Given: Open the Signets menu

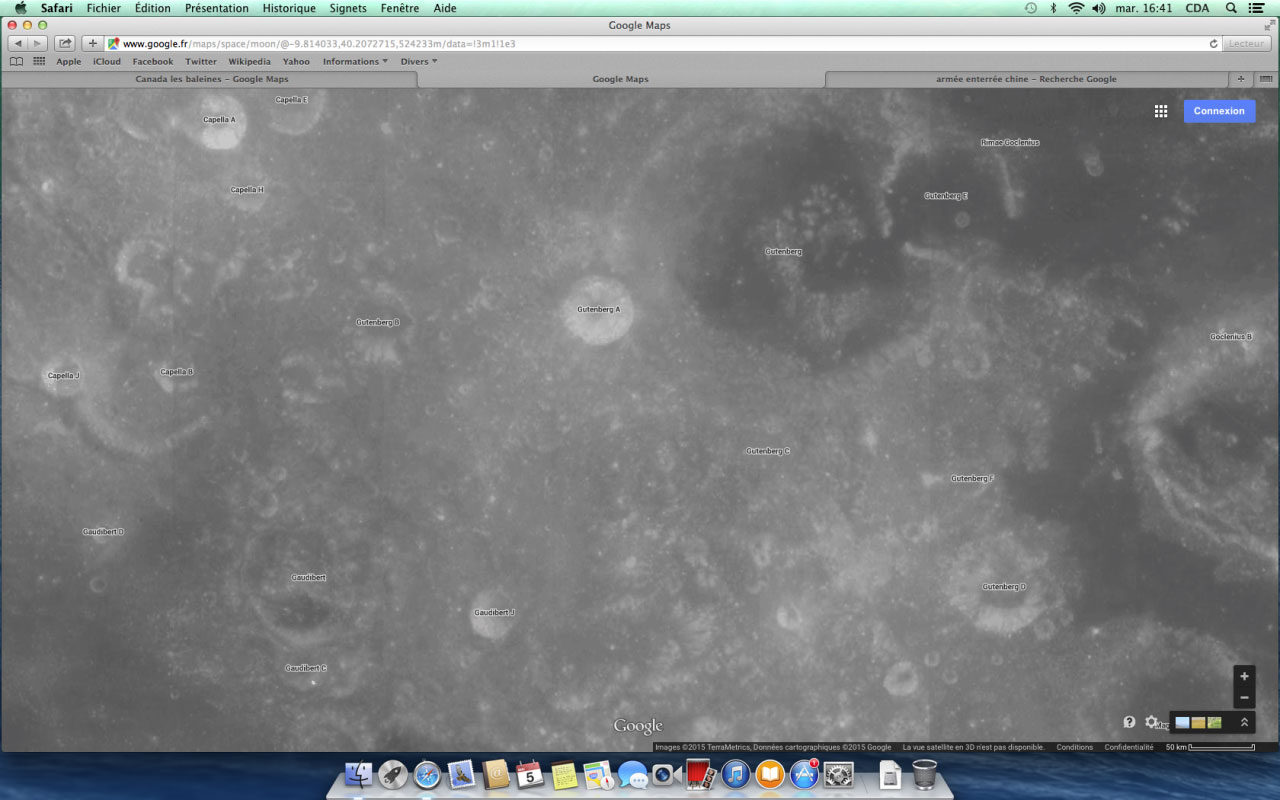Looking at the screenshot, I should pyautogui.click(x=348, y=8).
